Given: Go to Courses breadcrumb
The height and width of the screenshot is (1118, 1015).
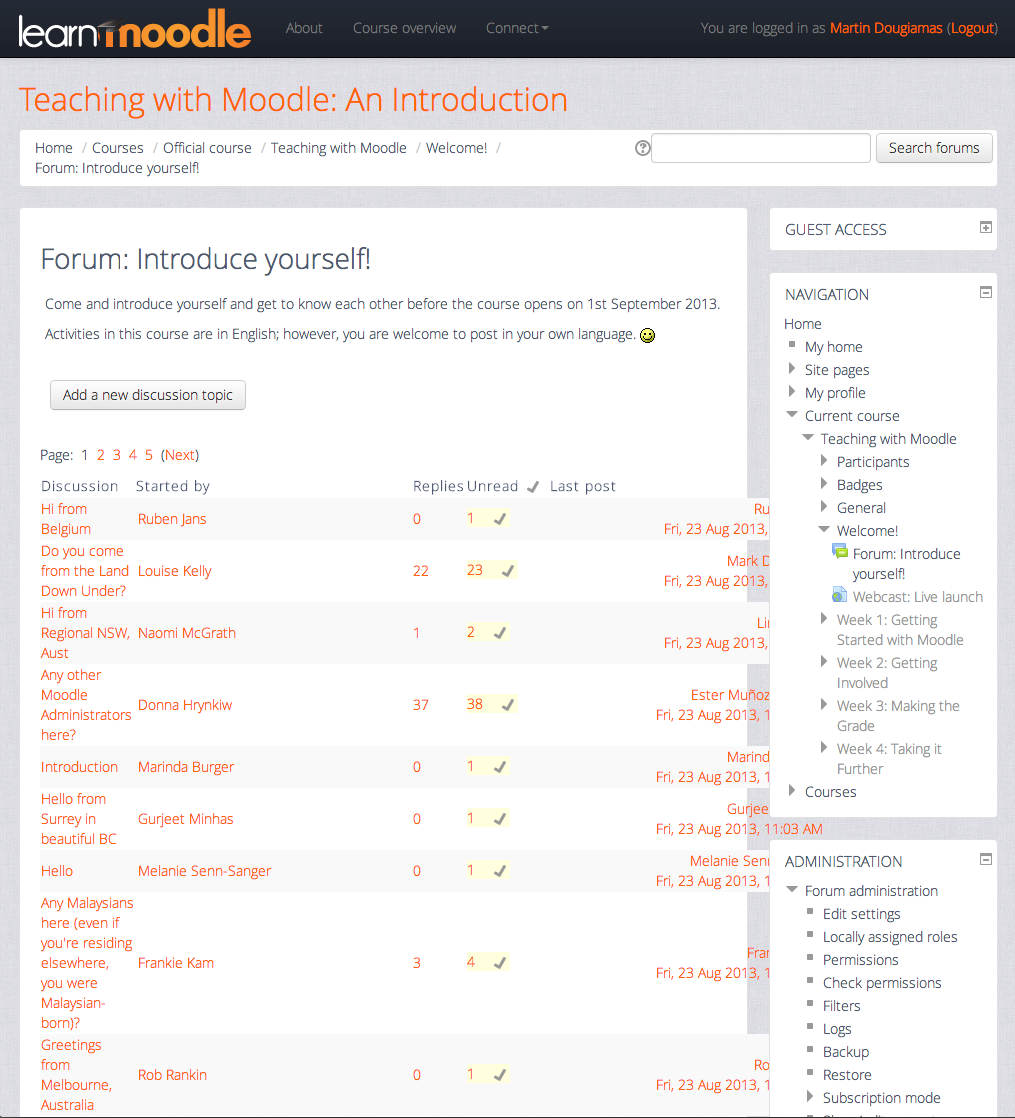Looking at the screenshot, I should [x=118, y=148].
